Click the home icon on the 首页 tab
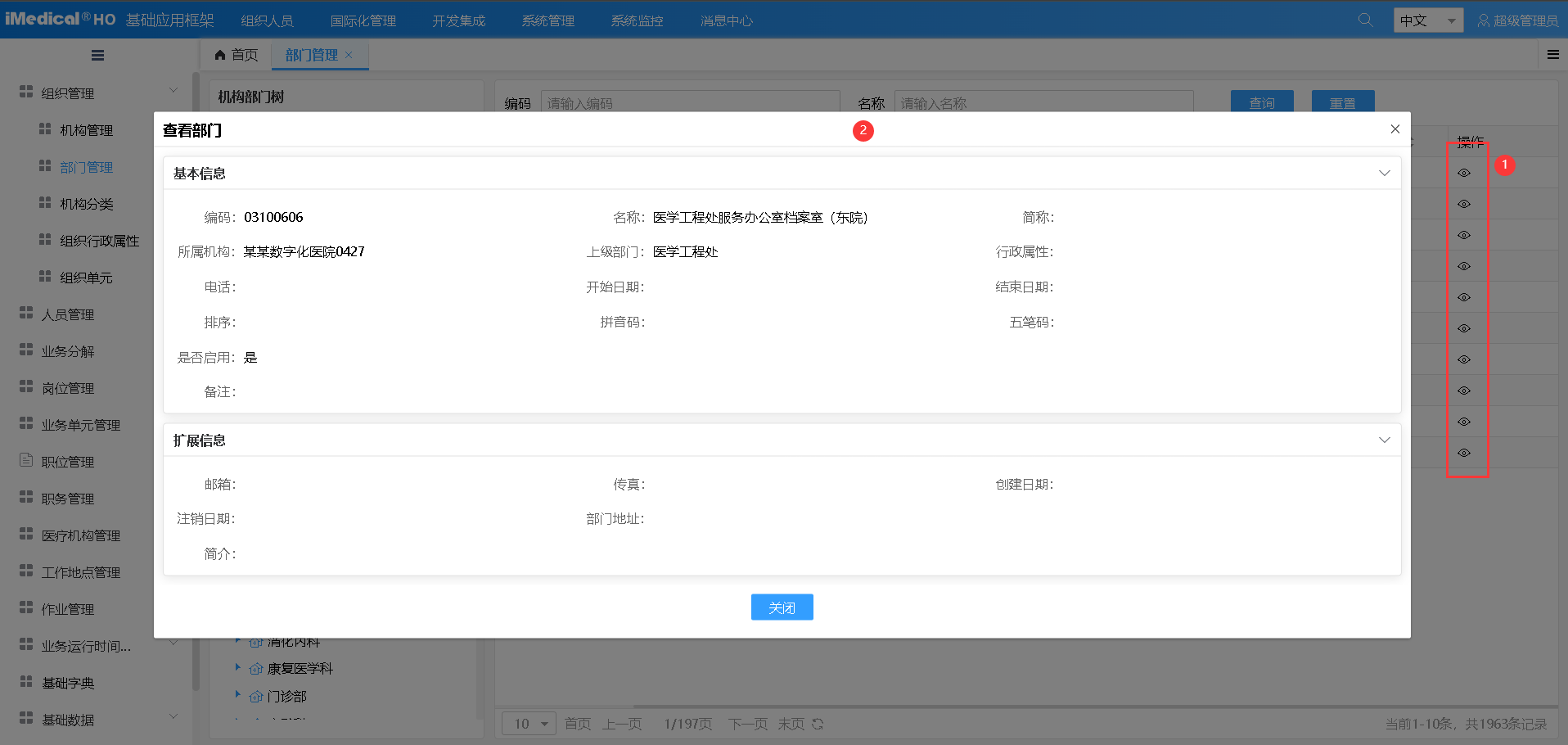 [x=219, y=54]
